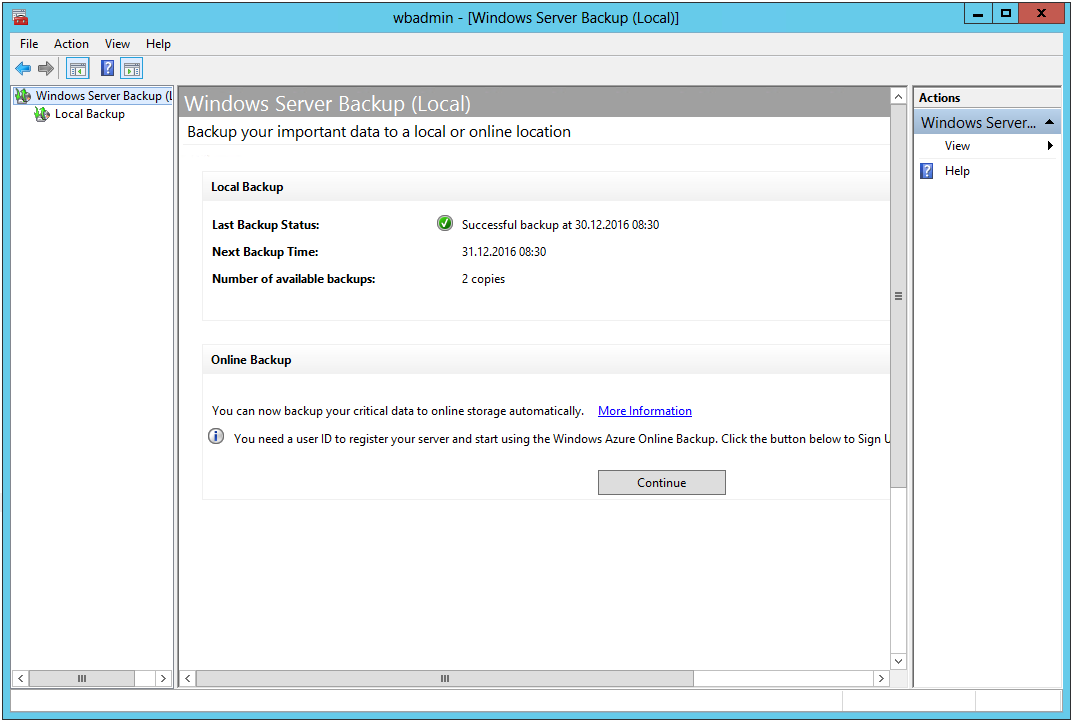Click the next backup time 31.12.2016 08:30
The width and height of the screenshot is (1072, 723).
coord(504,251)
